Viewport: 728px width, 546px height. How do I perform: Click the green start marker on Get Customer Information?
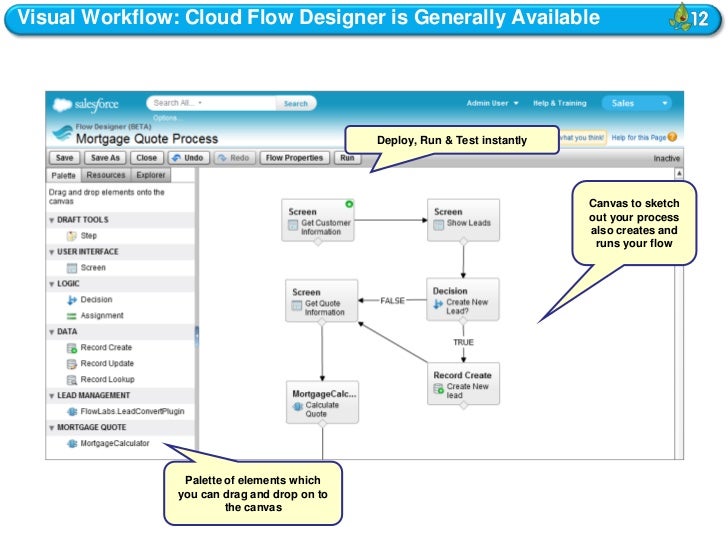pyautogui.click(x=349, y=204)
